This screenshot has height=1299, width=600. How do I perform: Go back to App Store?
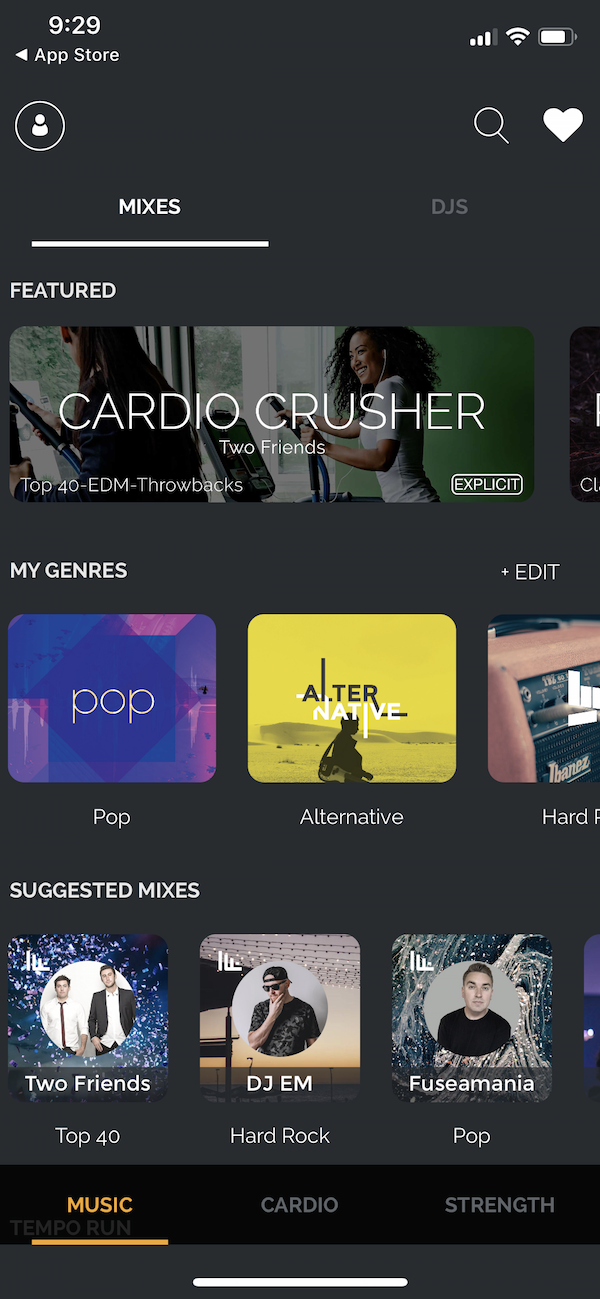[x=67, y=55]
